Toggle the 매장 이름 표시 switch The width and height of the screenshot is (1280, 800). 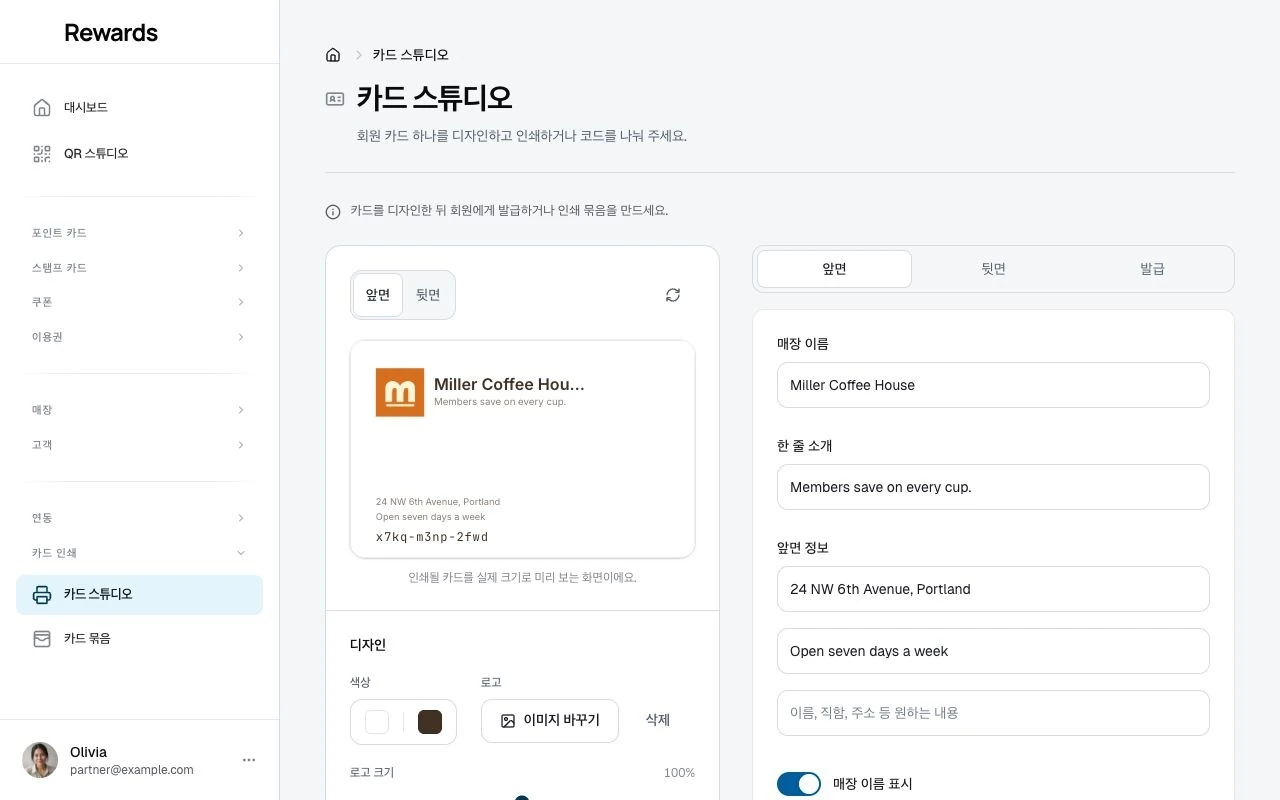coord(799,784)
